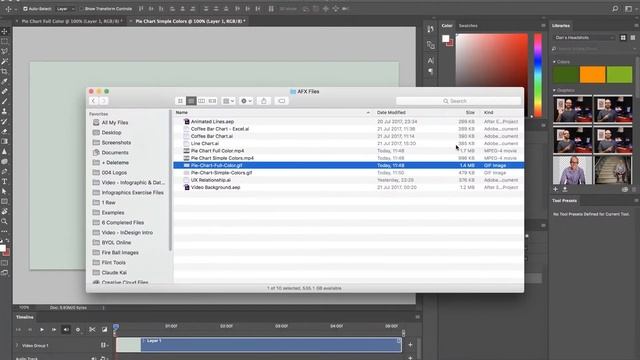
Task: Toggle Show Transform Controls checkbox
Action: [x=81, y=9]
